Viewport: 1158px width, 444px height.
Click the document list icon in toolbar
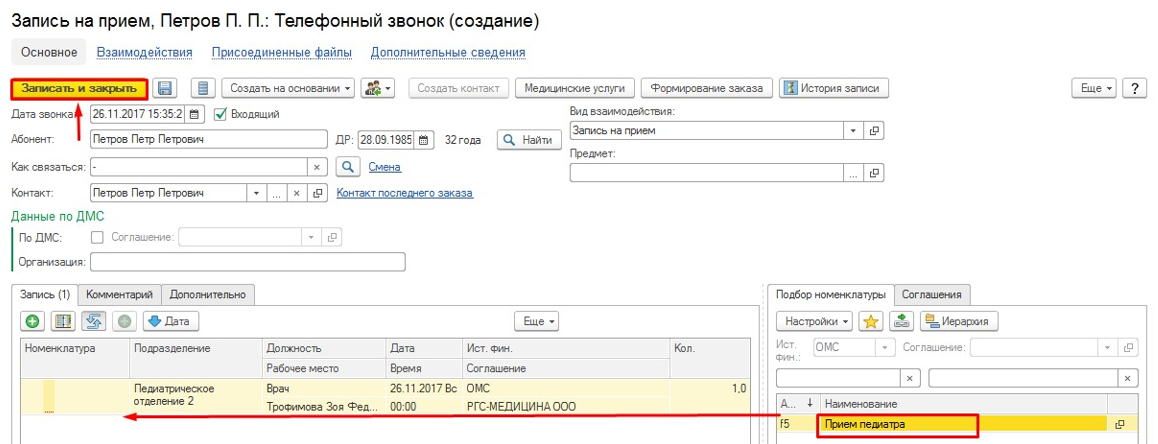coord(203,88)
